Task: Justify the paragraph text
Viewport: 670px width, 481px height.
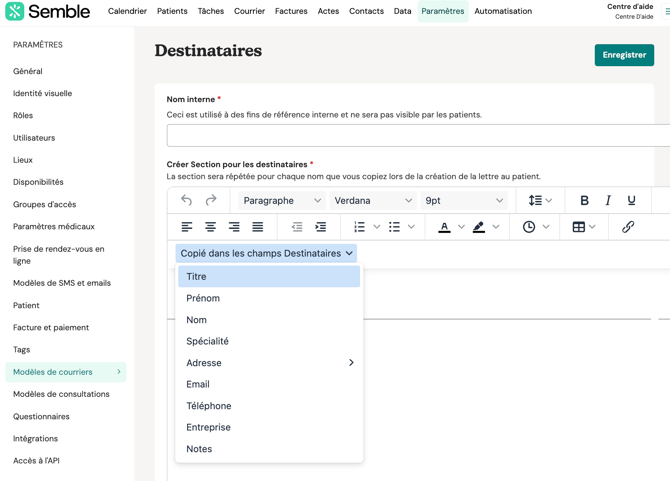Action: [258, 227]
